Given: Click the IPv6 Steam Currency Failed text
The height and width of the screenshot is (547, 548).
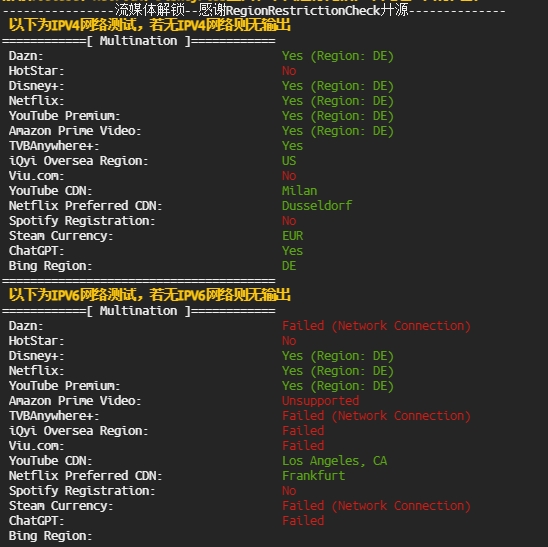Looking at the screenshot, I should (x=376, y=506).
